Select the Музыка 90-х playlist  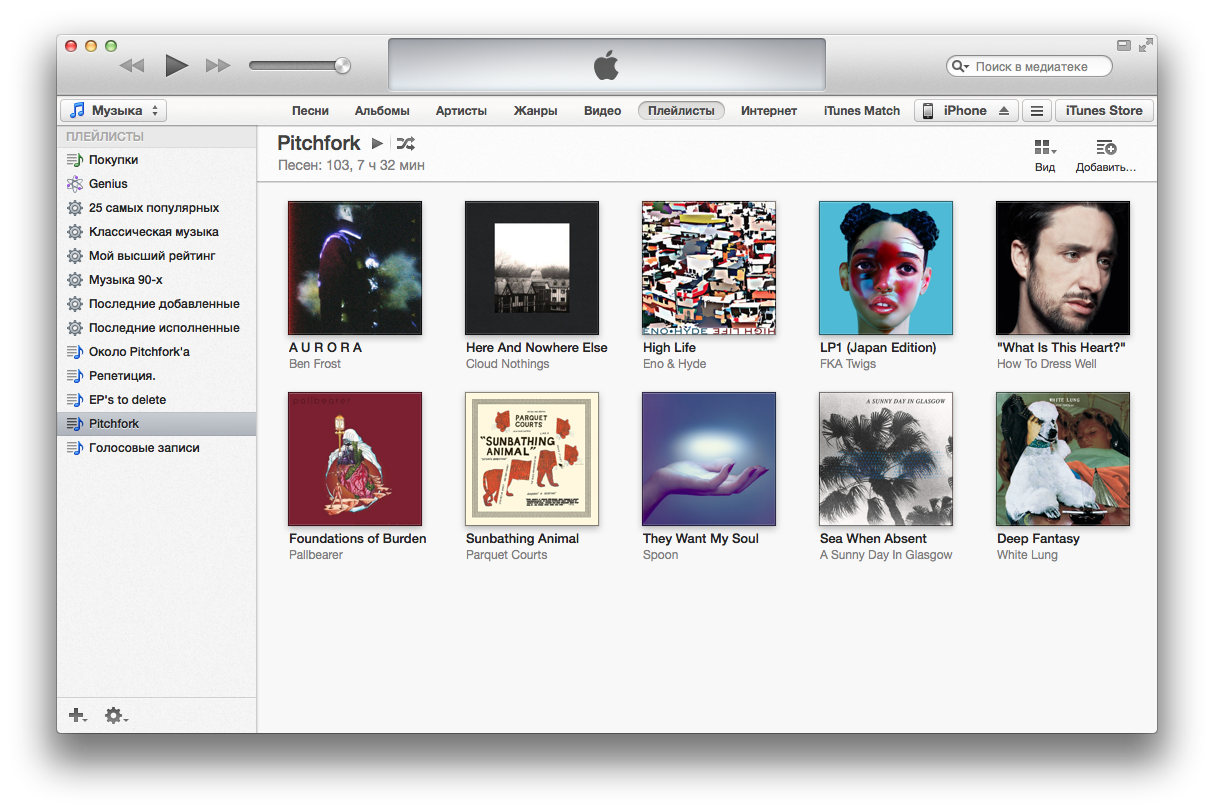[156, 280]
